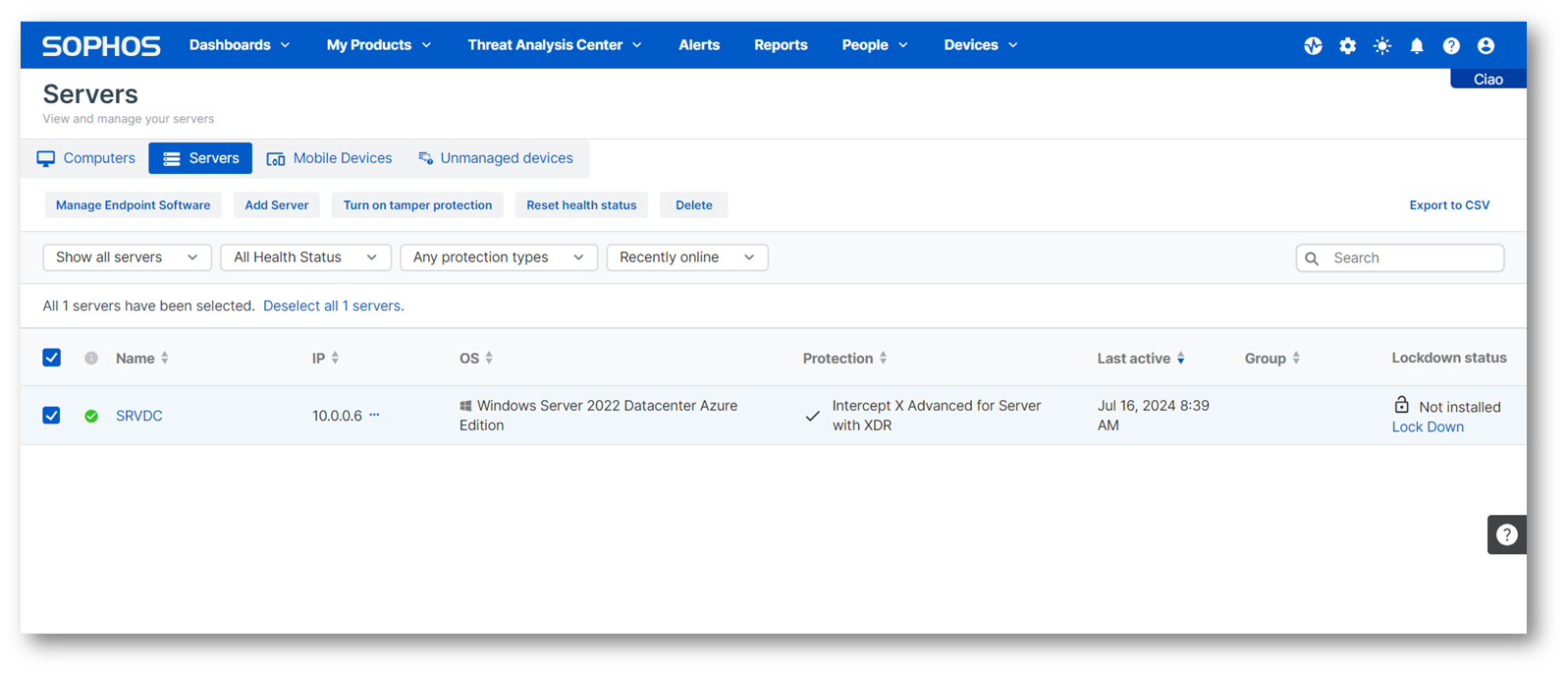Click Export to CSV link
This screenshot has height=675, width=1568.
pyautogui.click(x=1449, y=205)
